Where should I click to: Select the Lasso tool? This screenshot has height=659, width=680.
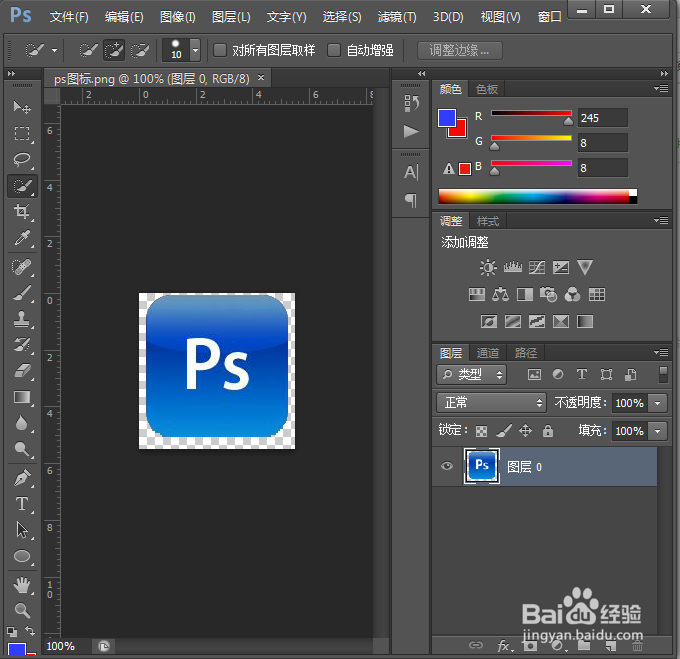[x=22, y=160]
